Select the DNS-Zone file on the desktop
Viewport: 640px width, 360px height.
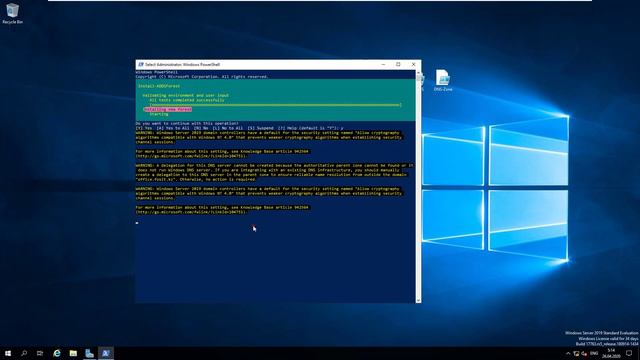[443, 80]
